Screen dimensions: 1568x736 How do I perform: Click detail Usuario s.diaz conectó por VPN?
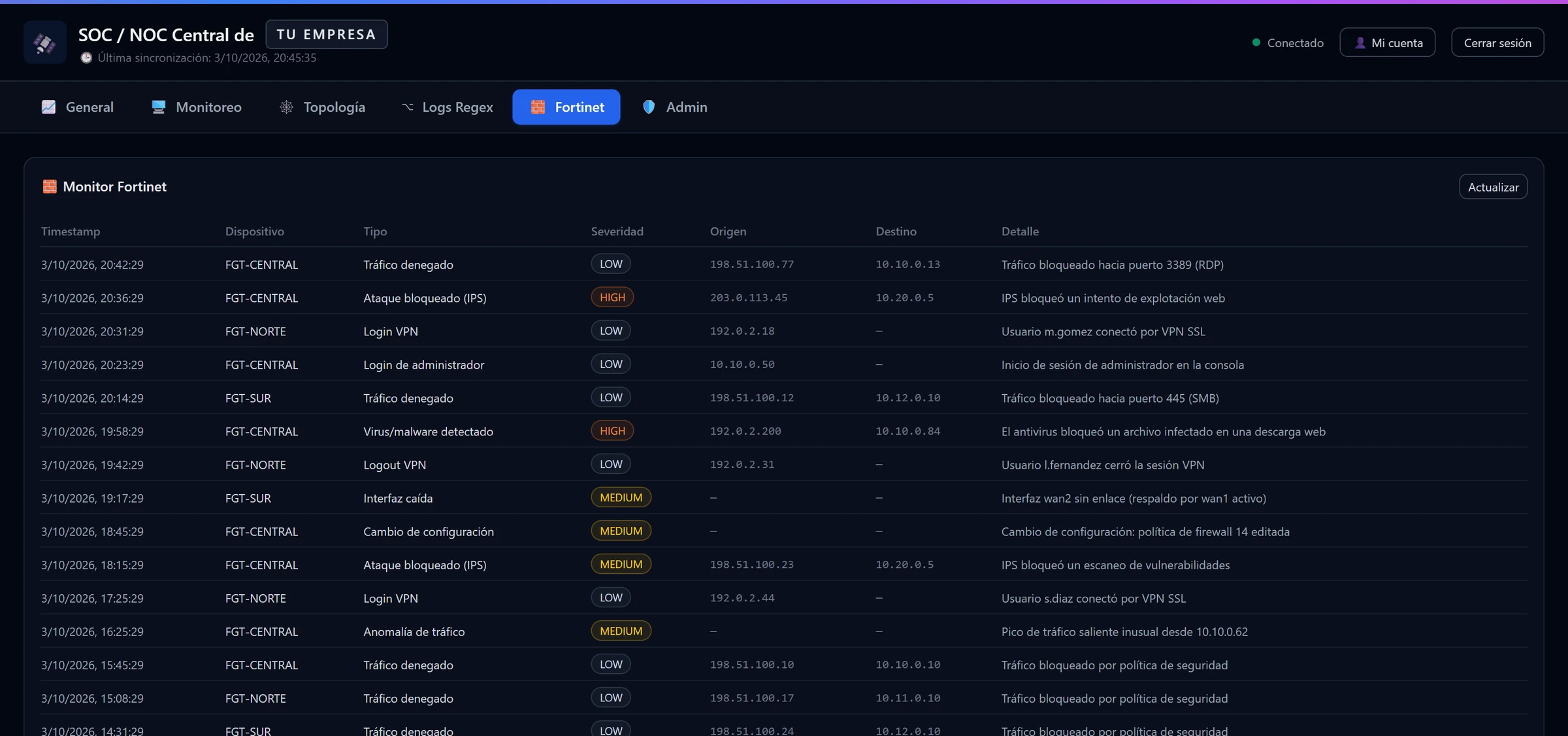tap(1094, 598)
